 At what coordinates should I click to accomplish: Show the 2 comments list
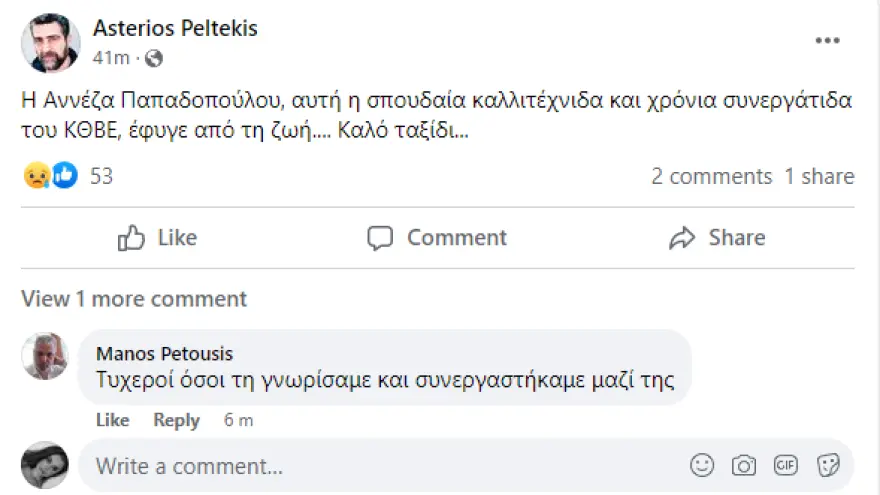pos(711,177)
